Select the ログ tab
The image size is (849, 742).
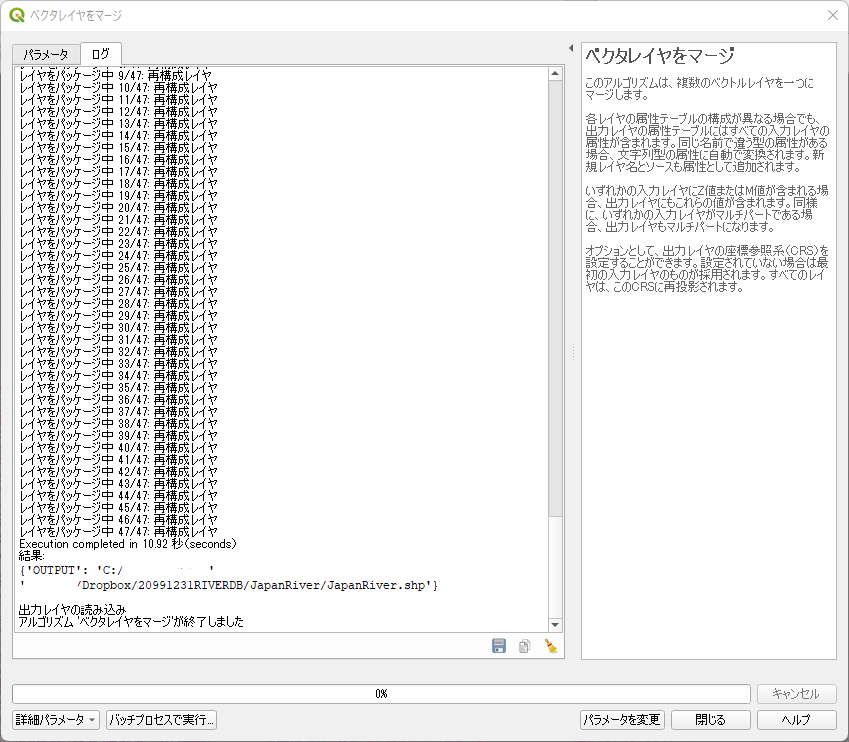[101, 54]
